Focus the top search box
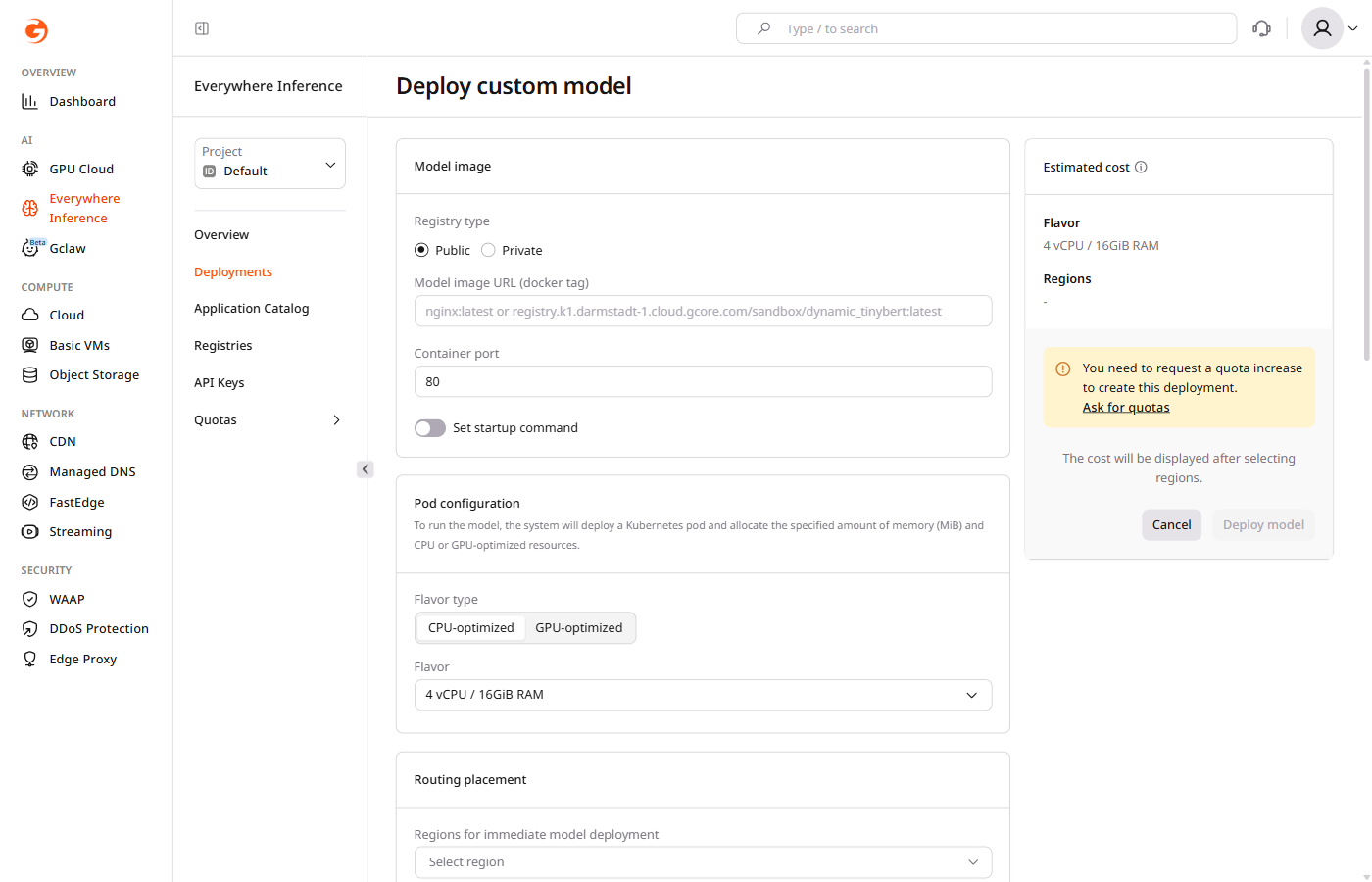1372x882 pixels. click(986, 28)
